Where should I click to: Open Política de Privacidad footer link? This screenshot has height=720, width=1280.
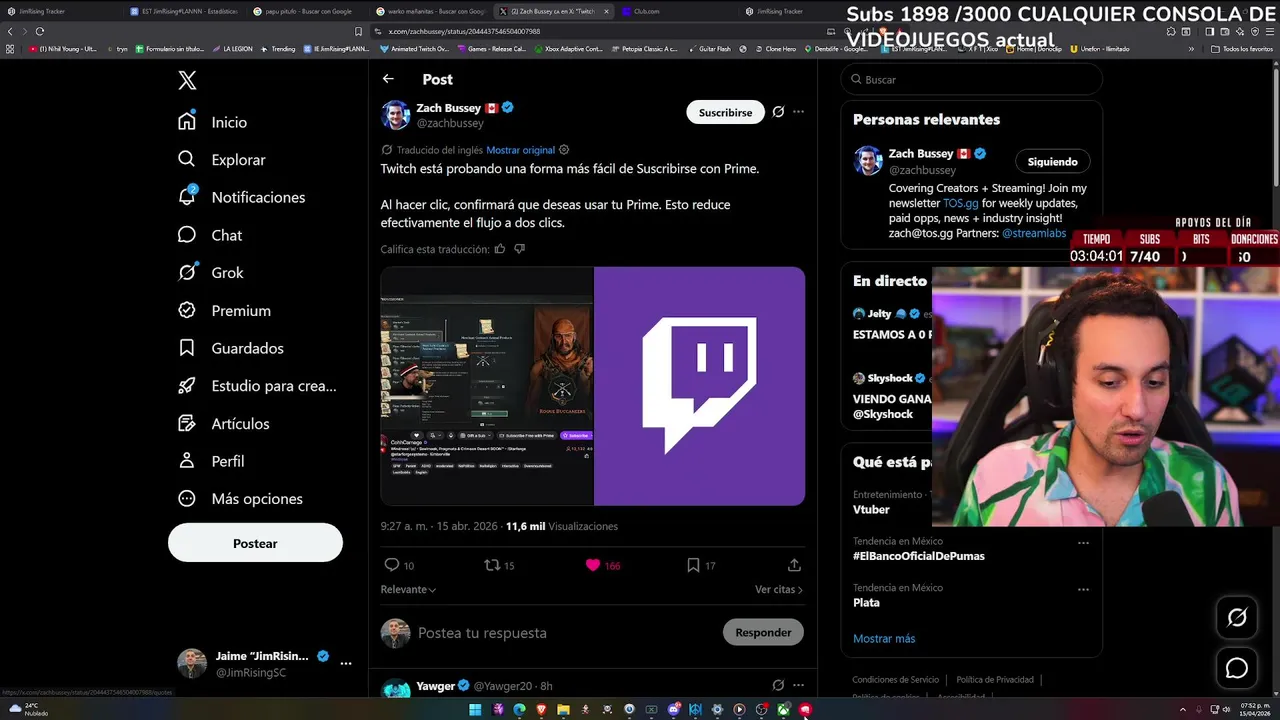[x=996, y=680]
